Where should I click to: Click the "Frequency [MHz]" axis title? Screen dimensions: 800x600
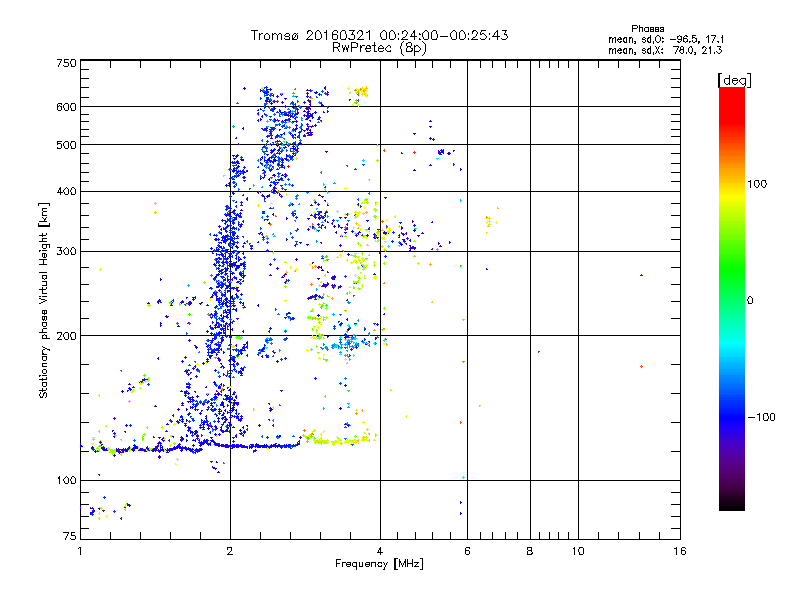pyautogui.click(x=379, y=564)
